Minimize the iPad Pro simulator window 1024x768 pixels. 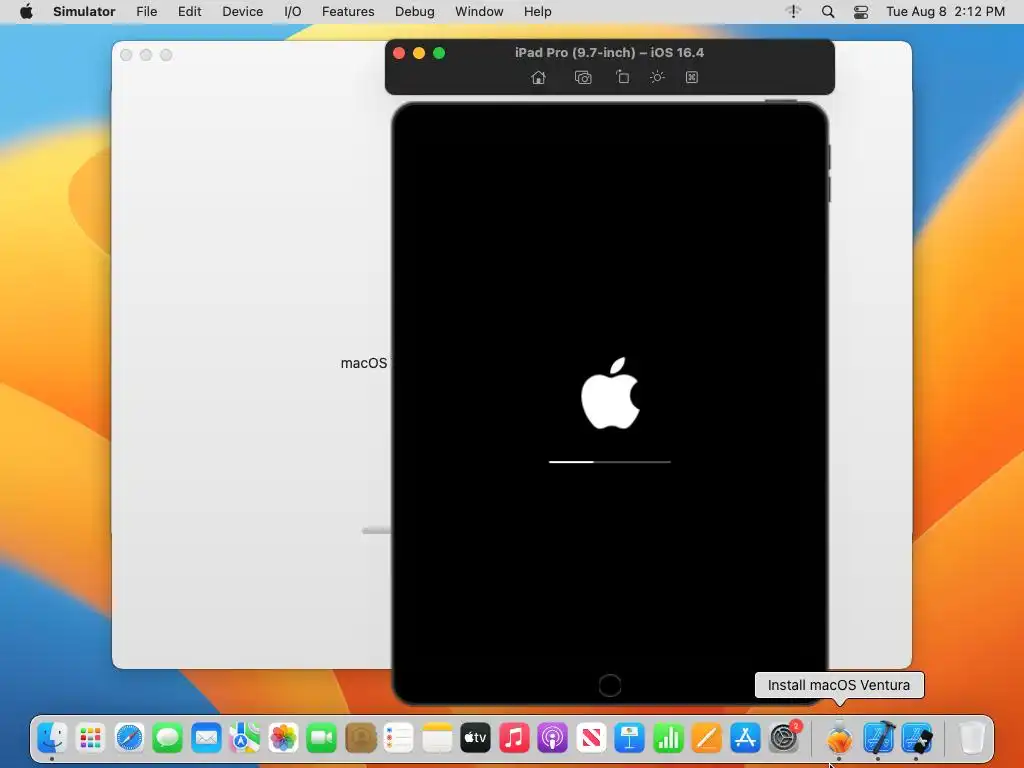tap(419, 53)
